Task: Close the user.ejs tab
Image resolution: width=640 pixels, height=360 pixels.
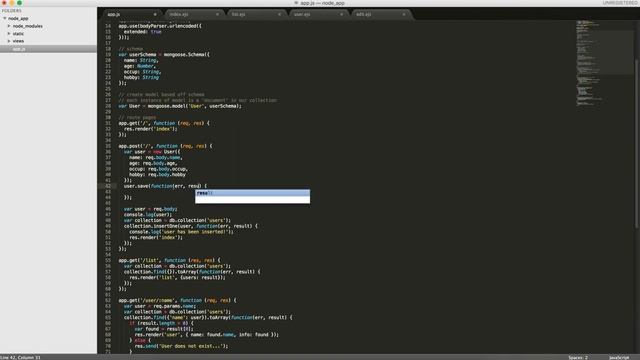Action: click(341, 14)
